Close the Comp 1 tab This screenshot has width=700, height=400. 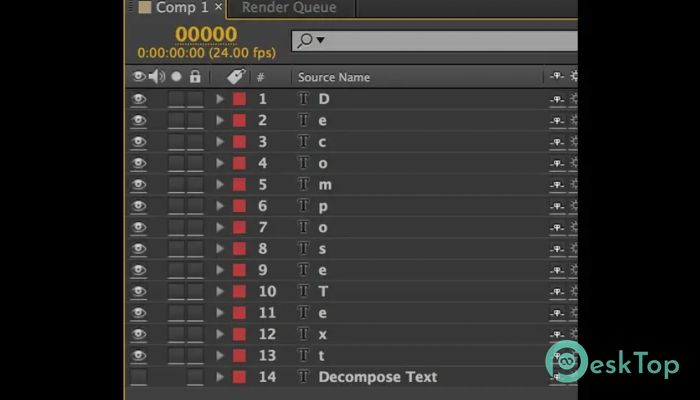click(218, 7)
